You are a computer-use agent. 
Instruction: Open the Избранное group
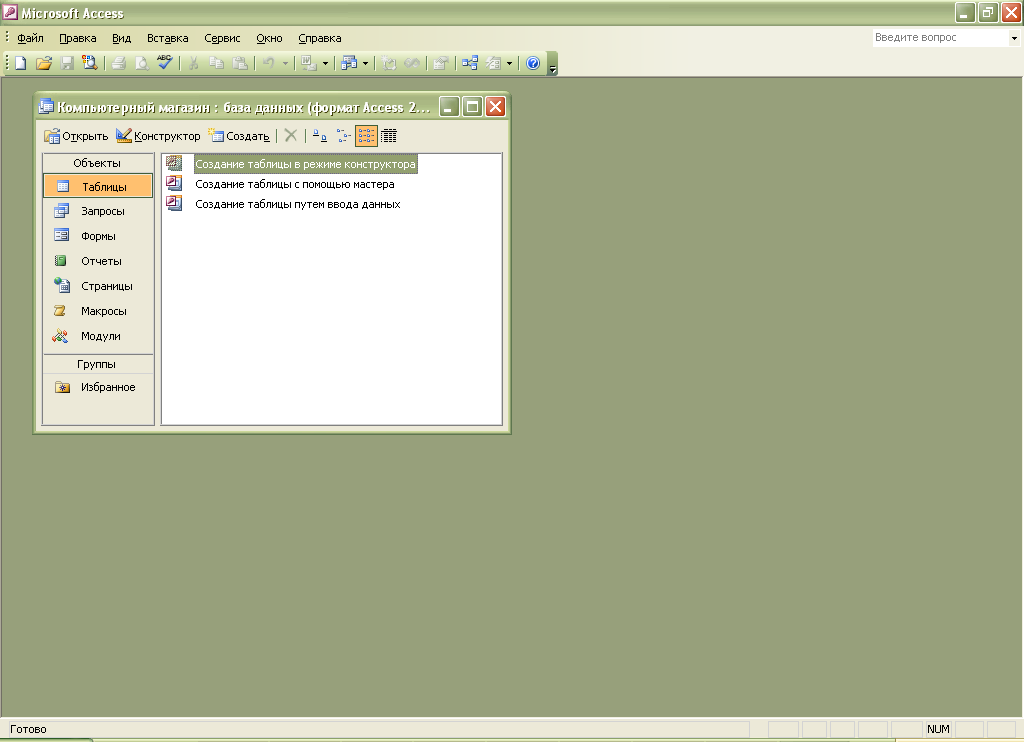(x=98, y=387)
